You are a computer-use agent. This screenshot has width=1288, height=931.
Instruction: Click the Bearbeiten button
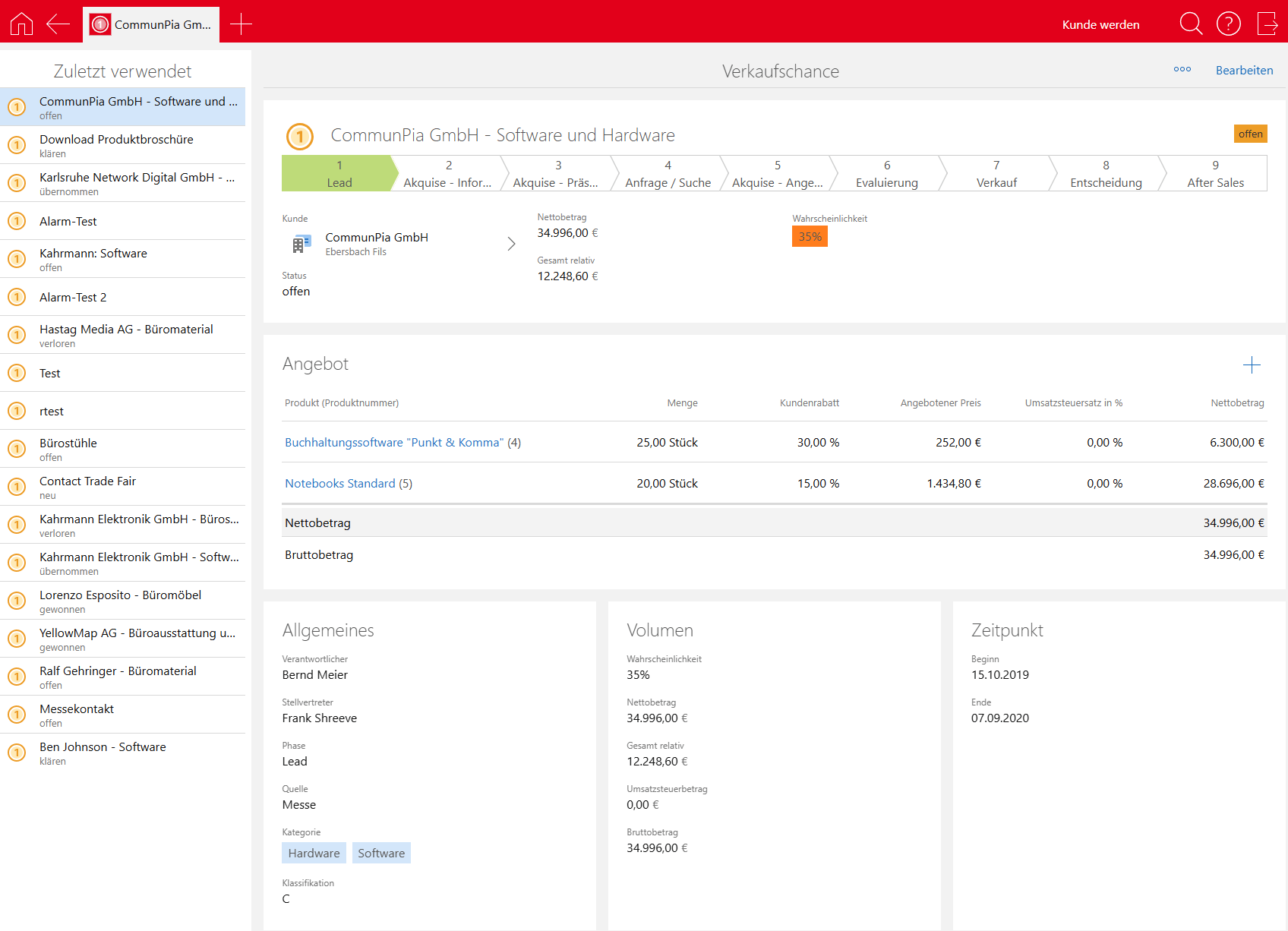1244,70
